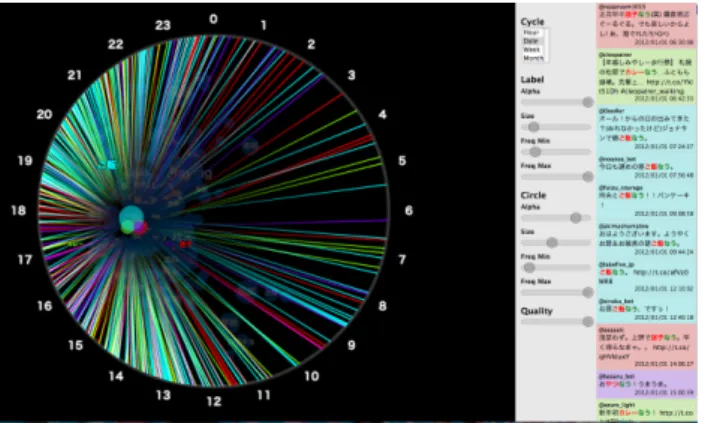Click the Label Freq Min slider
Viewport: 702px width, 423px height.
click(556, 152)
